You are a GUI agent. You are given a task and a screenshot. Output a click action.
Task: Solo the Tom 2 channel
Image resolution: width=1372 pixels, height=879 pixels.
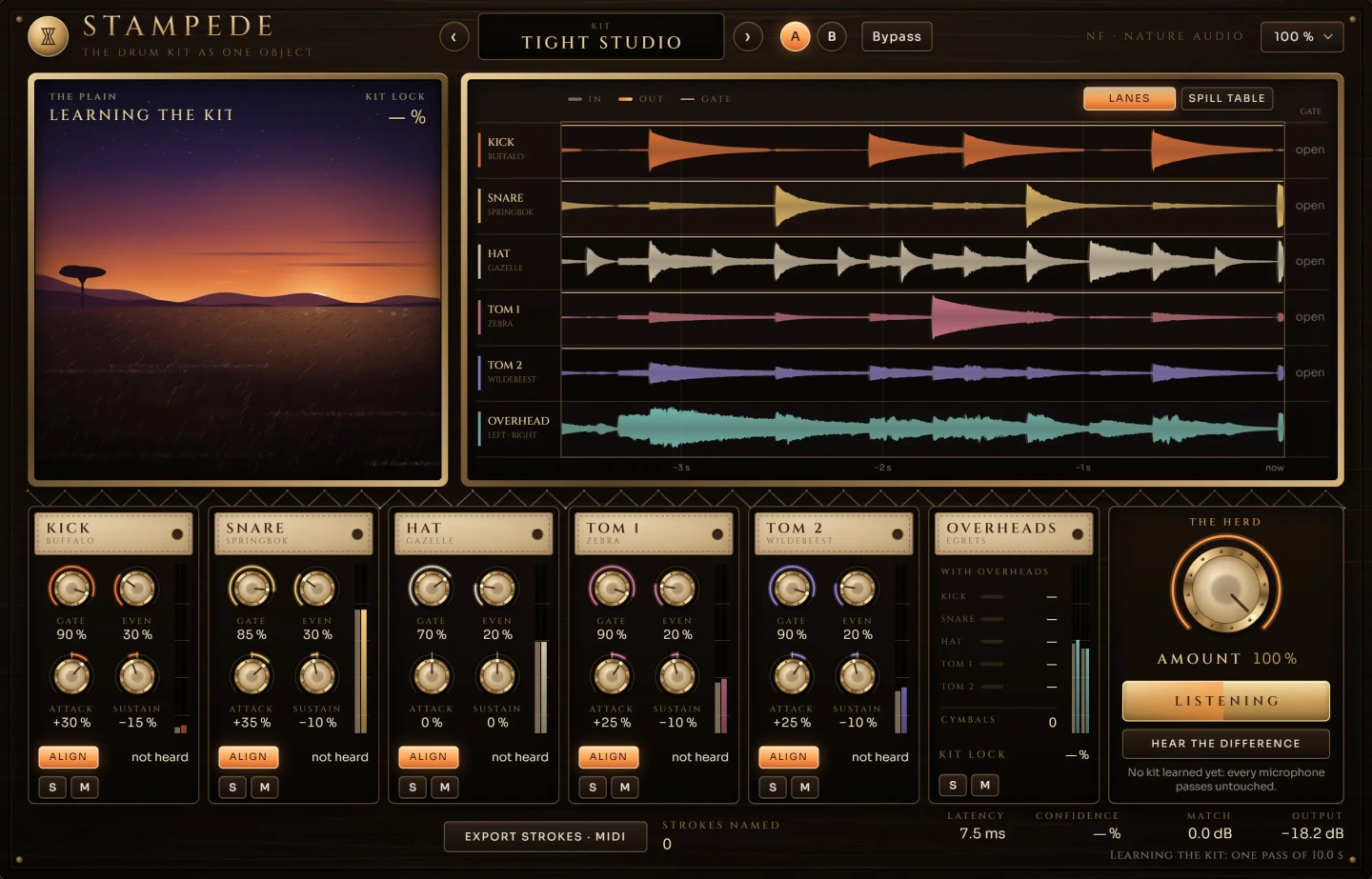coord(773,788)
